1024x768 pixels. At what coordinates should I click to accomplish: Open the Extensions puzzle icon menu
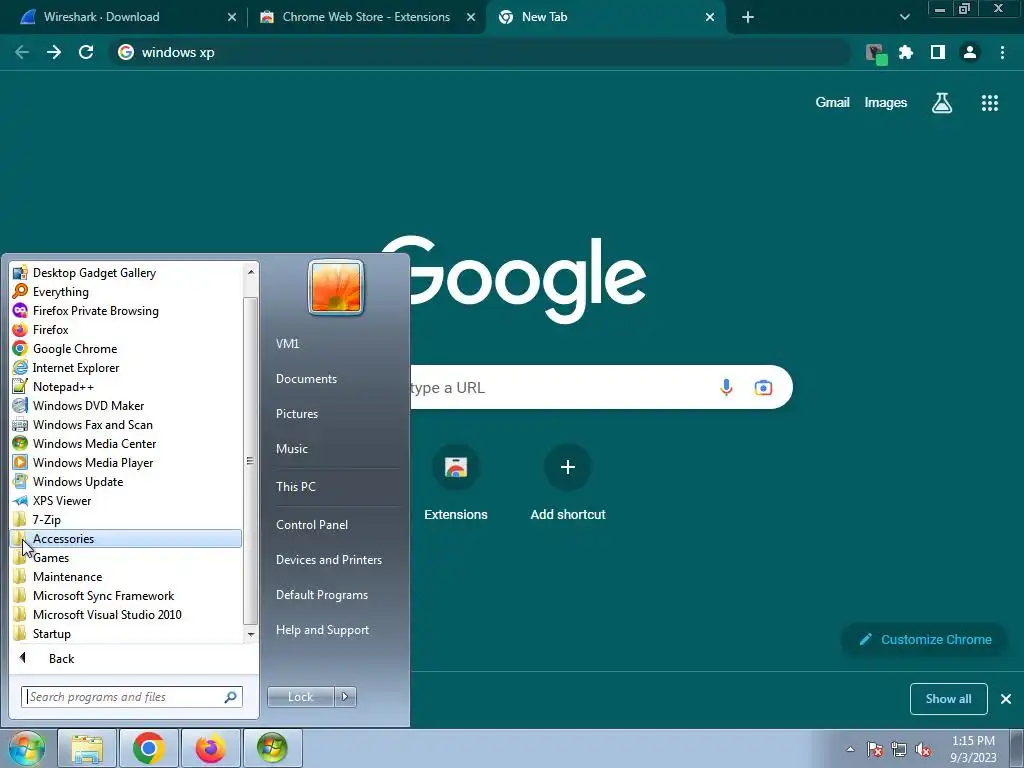pos(906,52)
